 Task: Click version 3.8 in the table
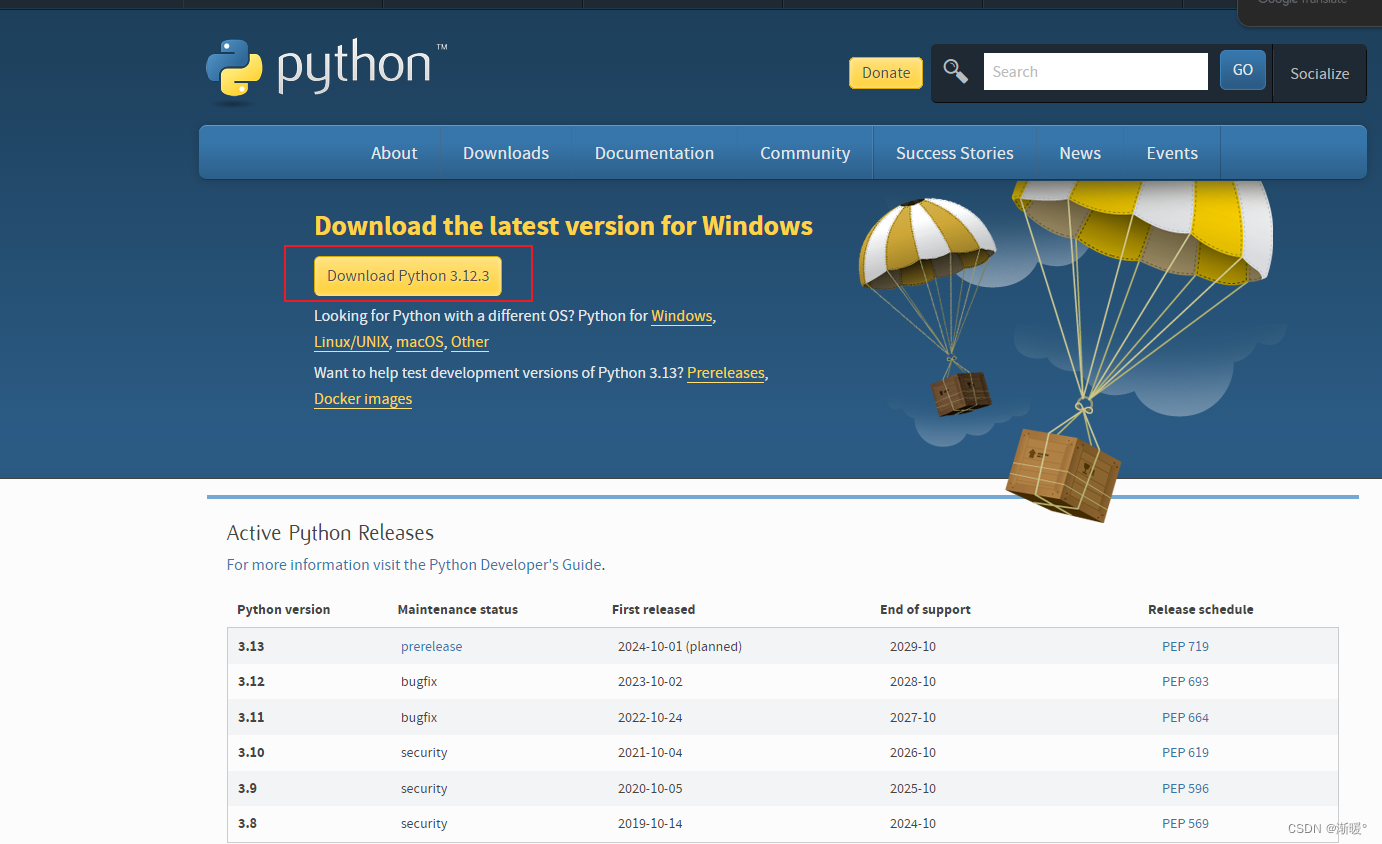248,824
